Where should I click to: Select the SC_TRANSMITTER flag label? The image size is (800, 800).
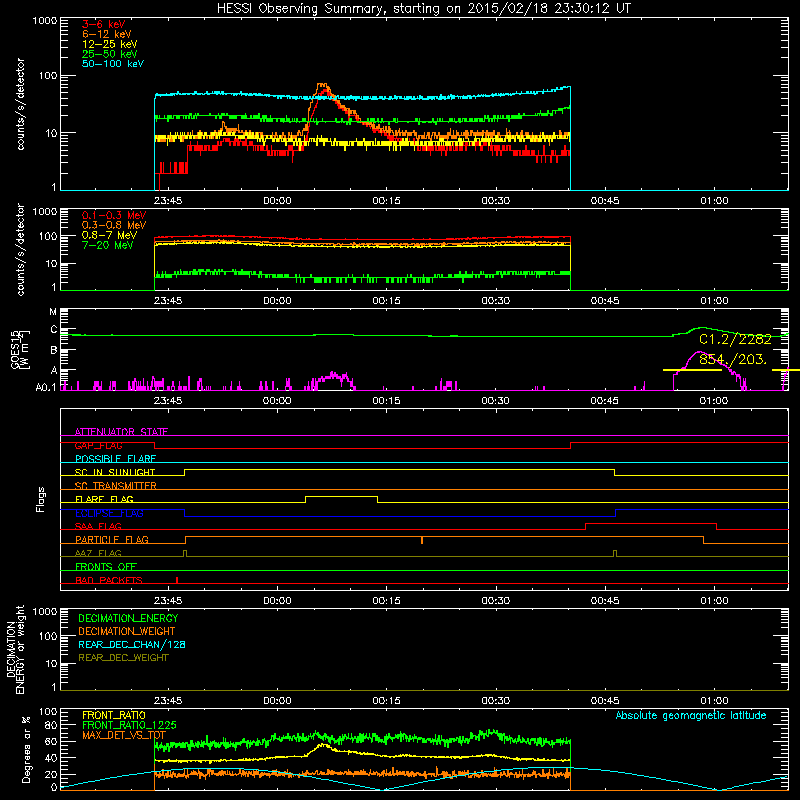coord(116,486)
